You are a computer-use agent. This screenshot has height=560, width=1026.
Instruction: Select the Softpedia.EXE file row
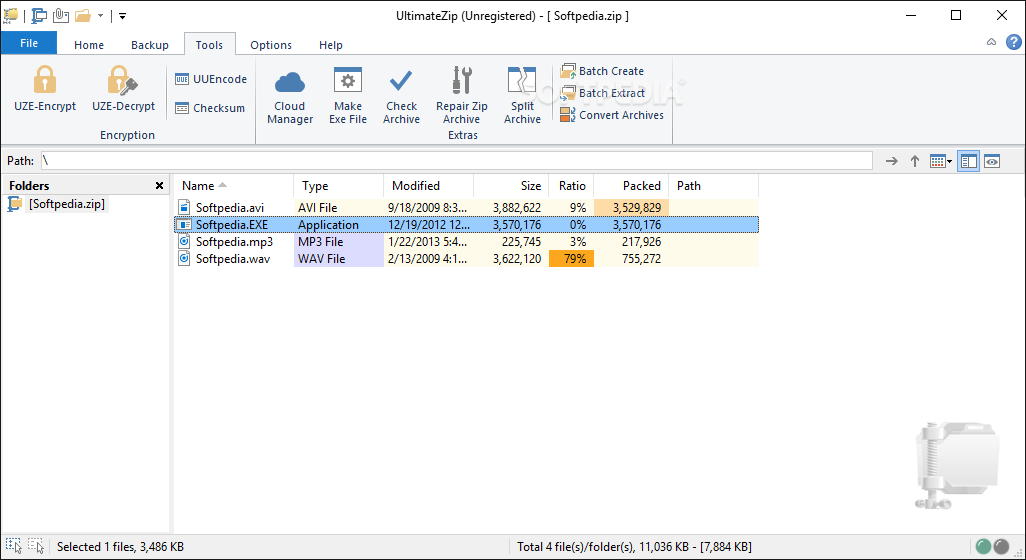tap(467, 224)
